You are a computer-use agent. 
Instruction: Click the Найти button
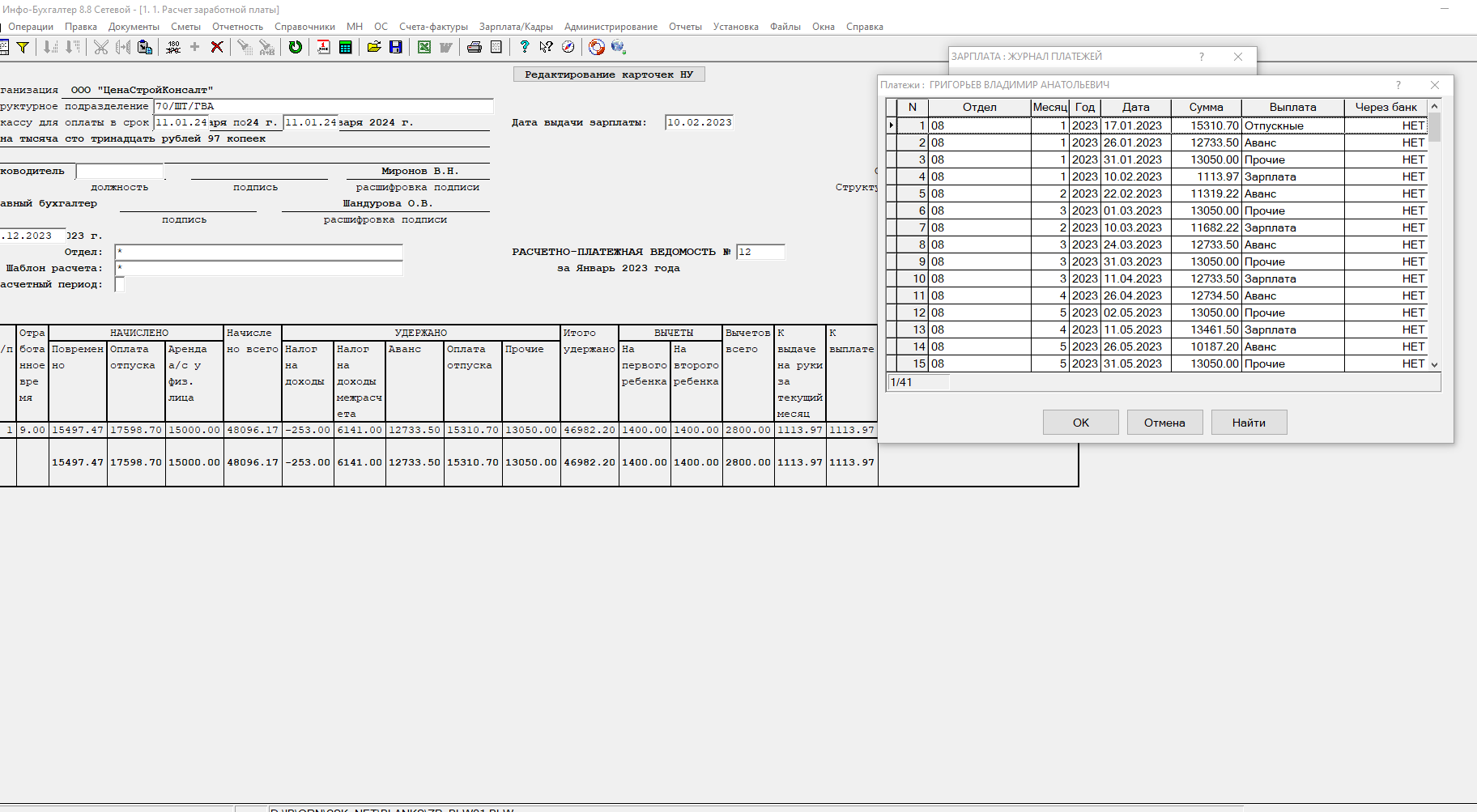click(1249, 423)
